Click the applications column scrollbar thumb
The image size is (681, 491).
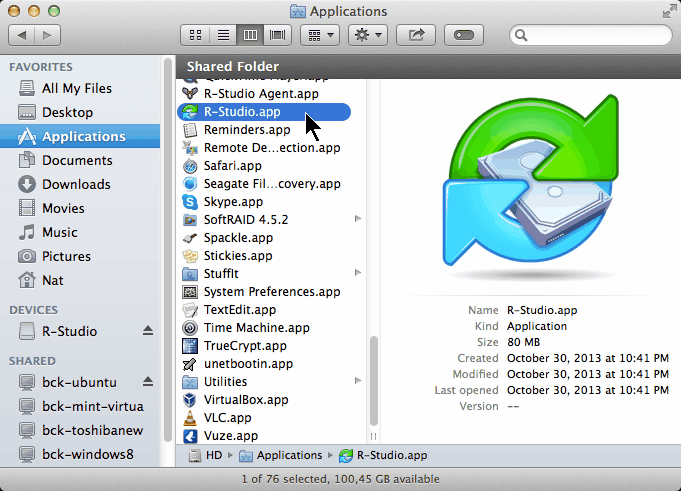(x=374, y=381)
